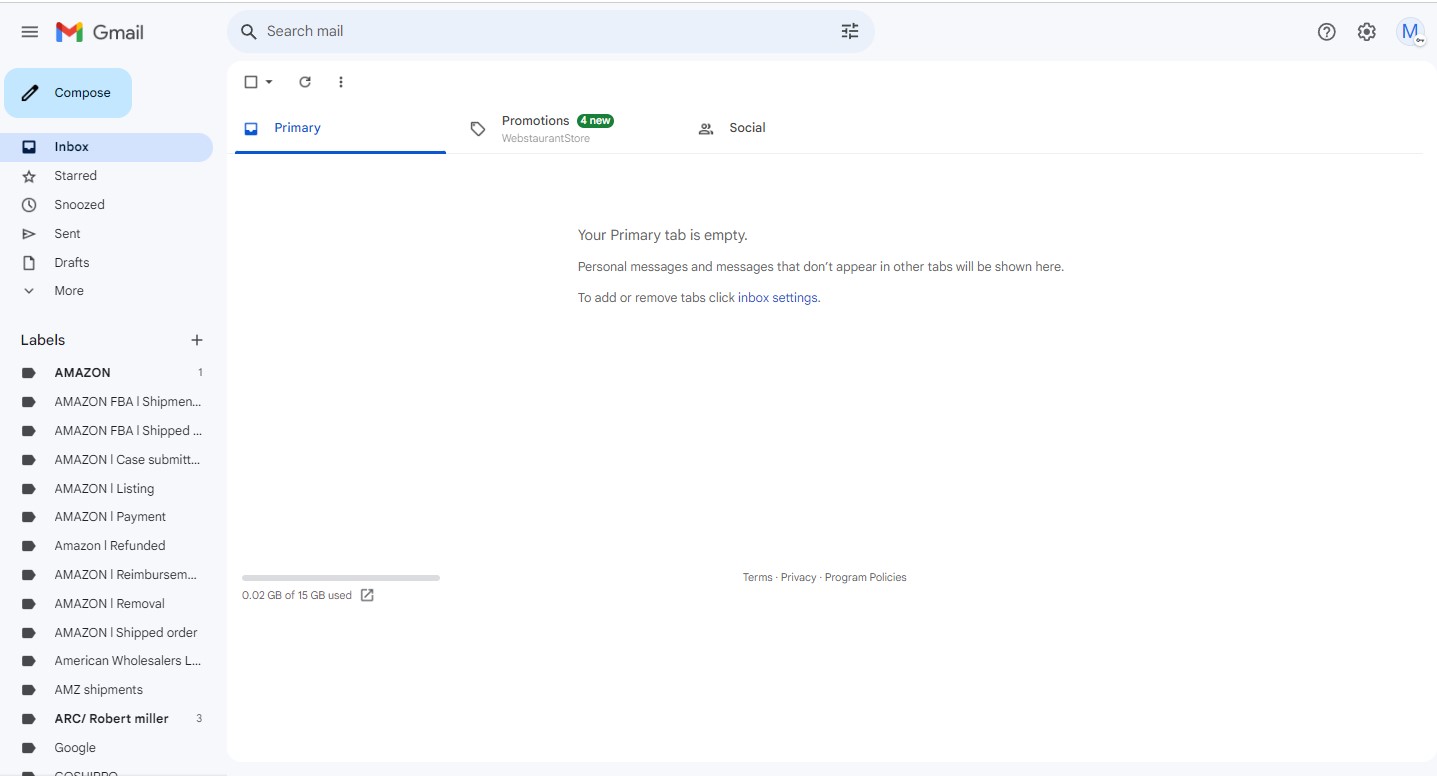Open the Google account avatar
The height and width of the screenshot is (776, 1437).
pyautogui.click(x=1411, y=32)
